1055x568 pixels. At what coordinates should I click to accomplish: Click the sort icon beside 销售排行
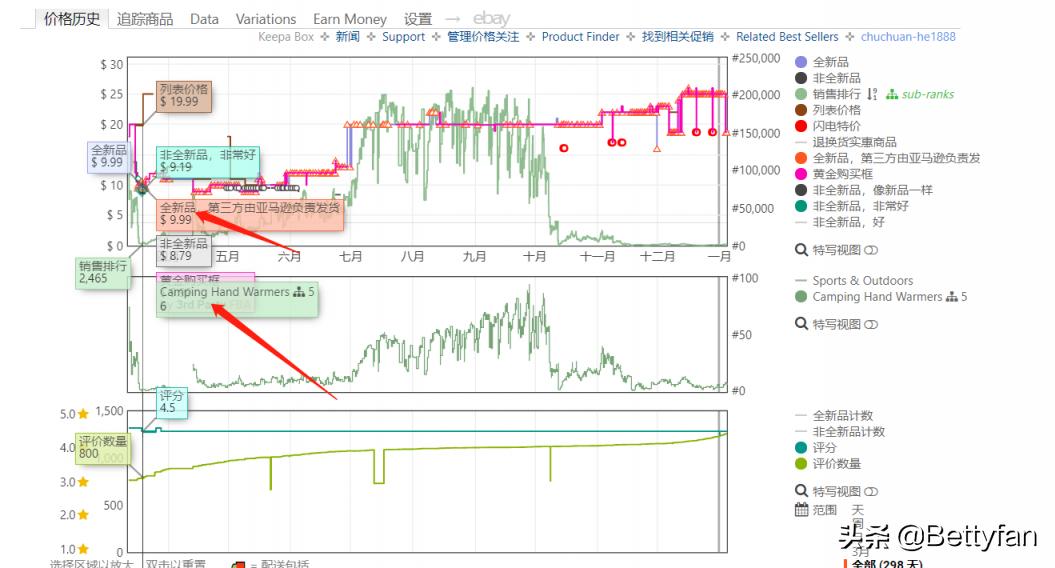(872, 94)
